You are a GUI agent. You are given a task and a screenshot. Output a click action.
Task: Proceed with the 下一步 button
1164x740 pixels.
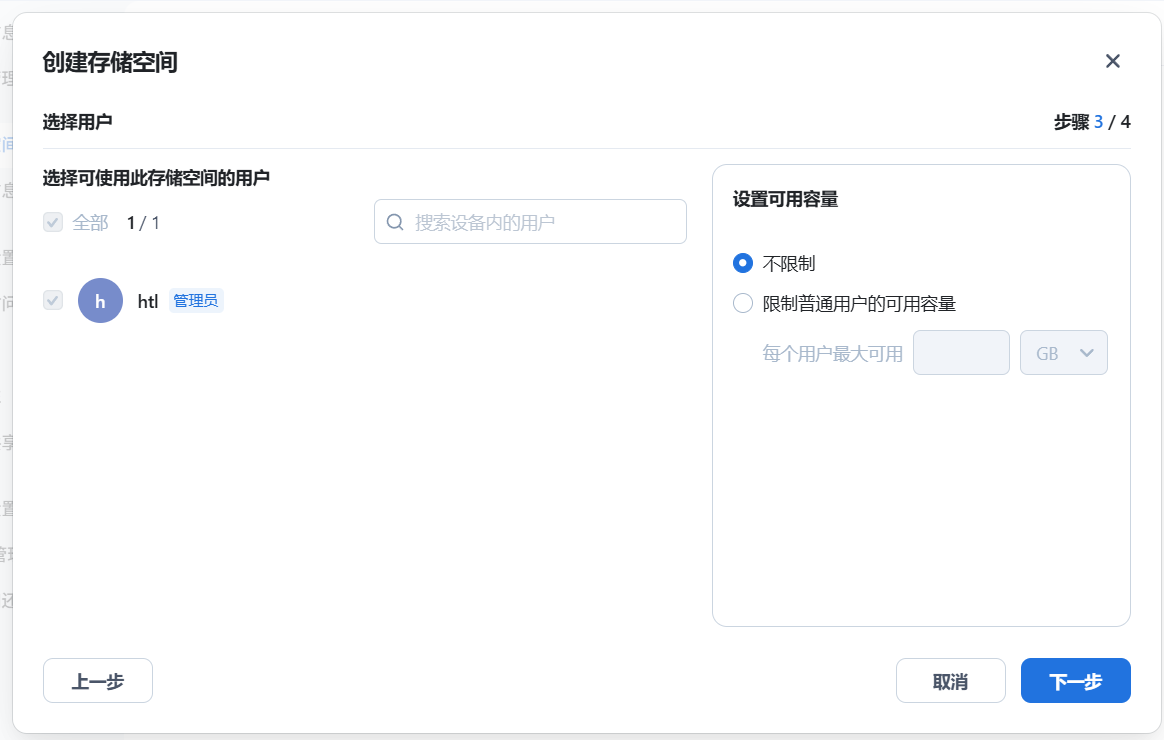click(x=1075, y=681)
